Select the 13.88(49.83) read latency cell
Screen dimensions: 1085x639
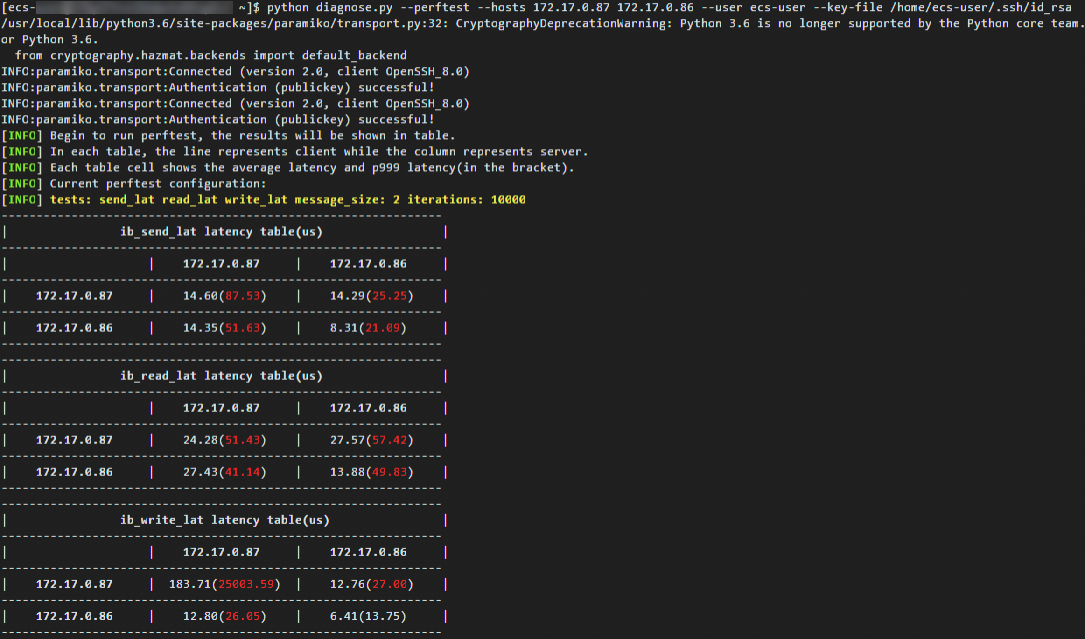click(x=370, y=471)
